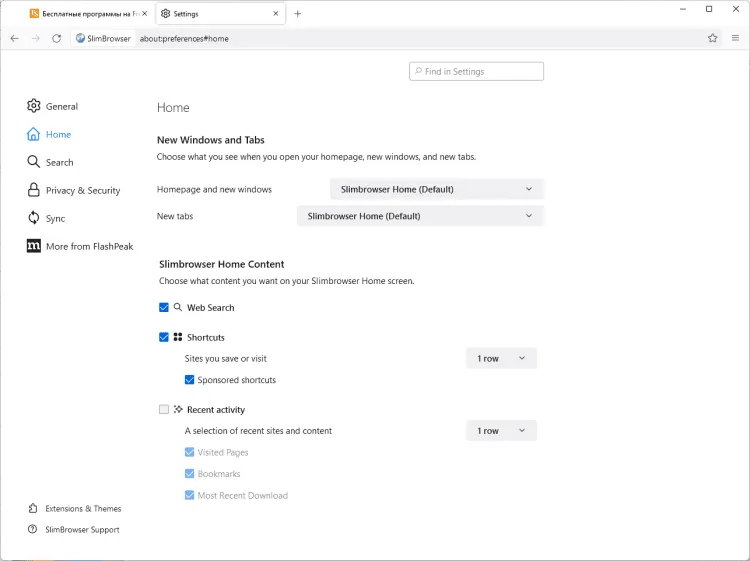The width and height of the screenshot is (750, 561).
Task: Open General settings via the gear icon
Action: point(34,106)
